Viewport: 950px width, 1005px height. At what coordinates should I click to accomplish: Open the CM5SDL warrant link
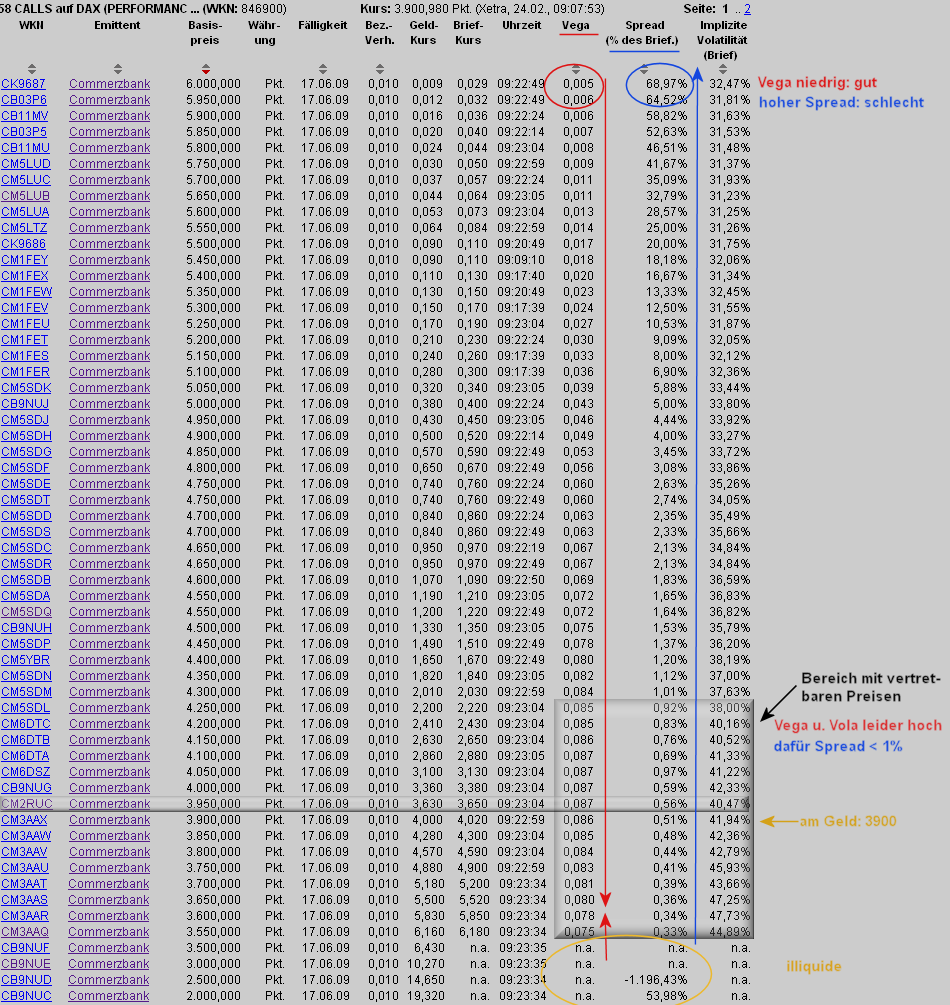[25, 708]
